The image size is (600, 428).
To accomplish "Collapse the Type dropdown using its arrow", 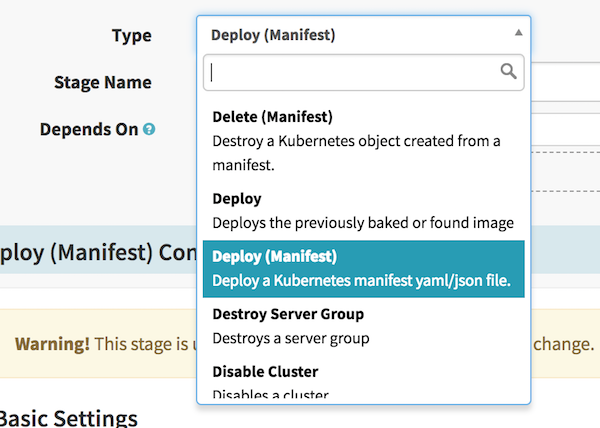I will point(518,33).
